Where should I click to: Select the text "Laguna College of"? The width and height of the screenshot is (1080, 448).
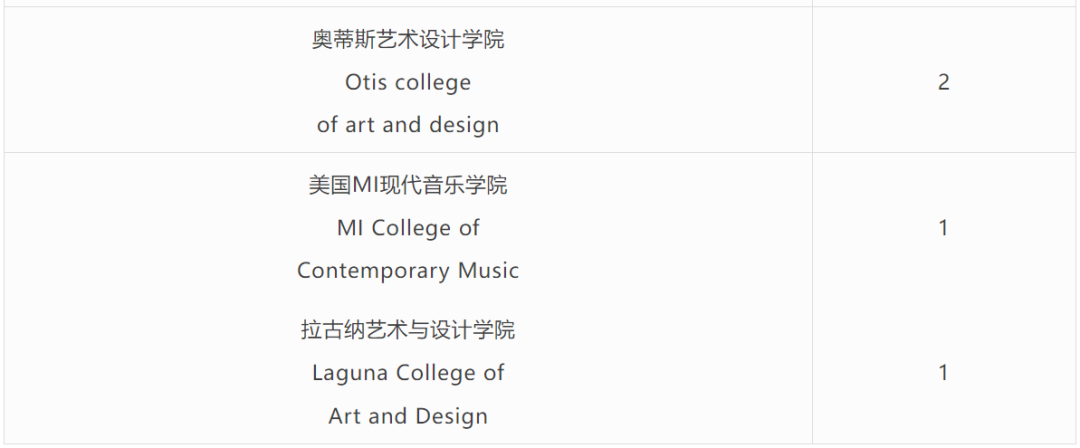click(x=408, y=373)
